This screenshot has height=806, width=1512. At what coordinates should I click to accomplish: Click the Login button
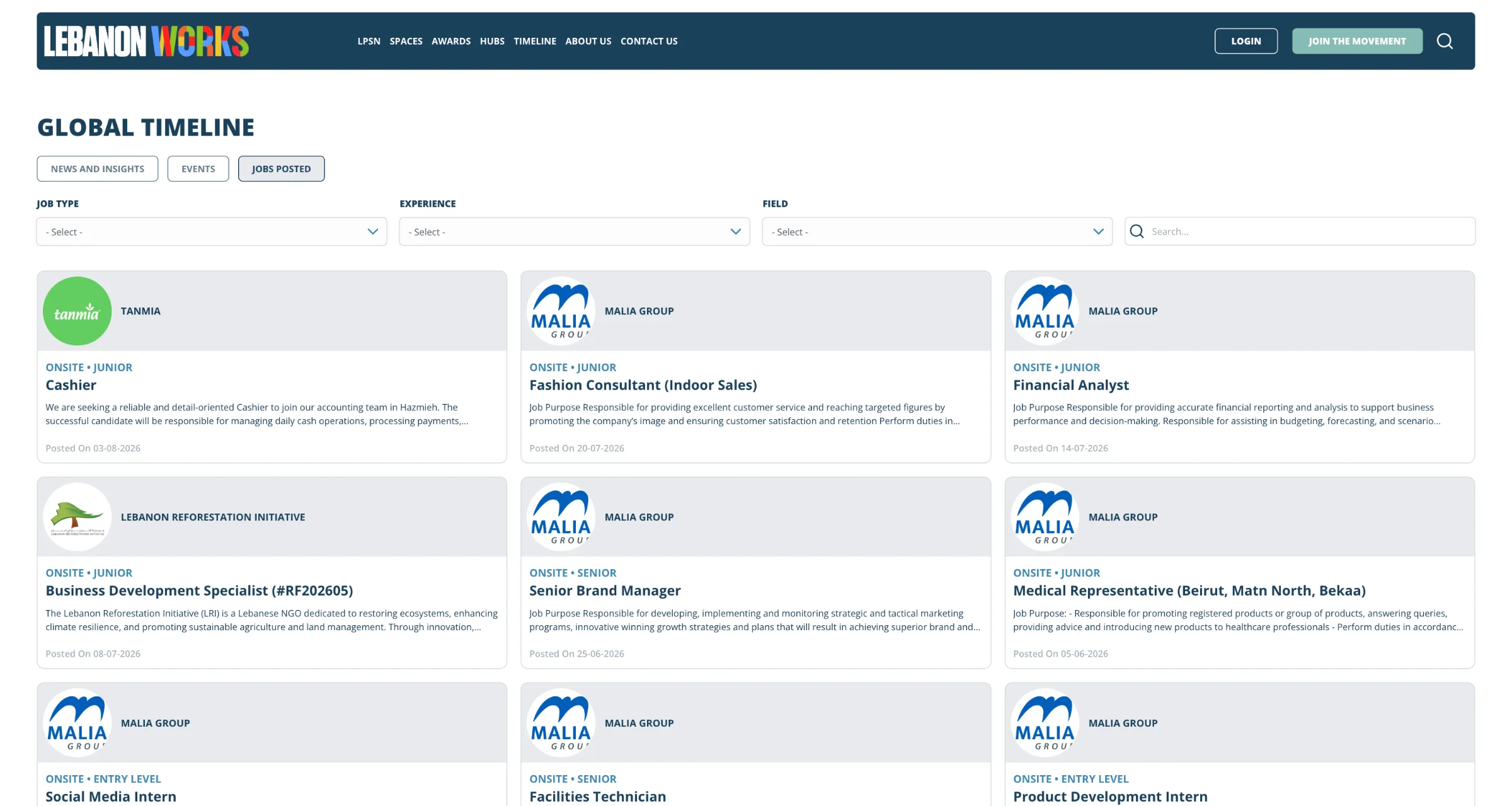click(1246, 41)
